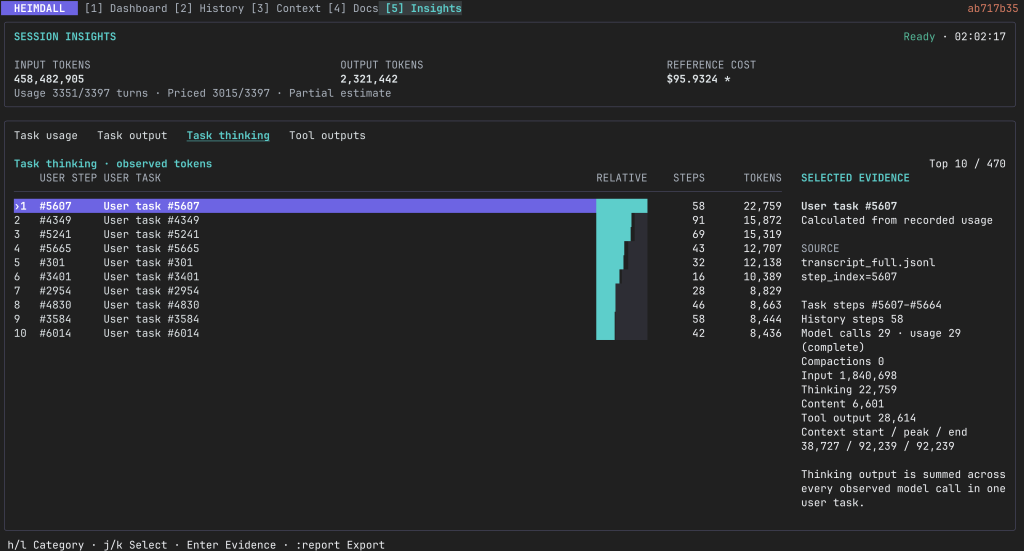Click the Usage 3351/3397 turns text
The width and height of the screenshot is (1024, 551).
[x=81, y=93]
